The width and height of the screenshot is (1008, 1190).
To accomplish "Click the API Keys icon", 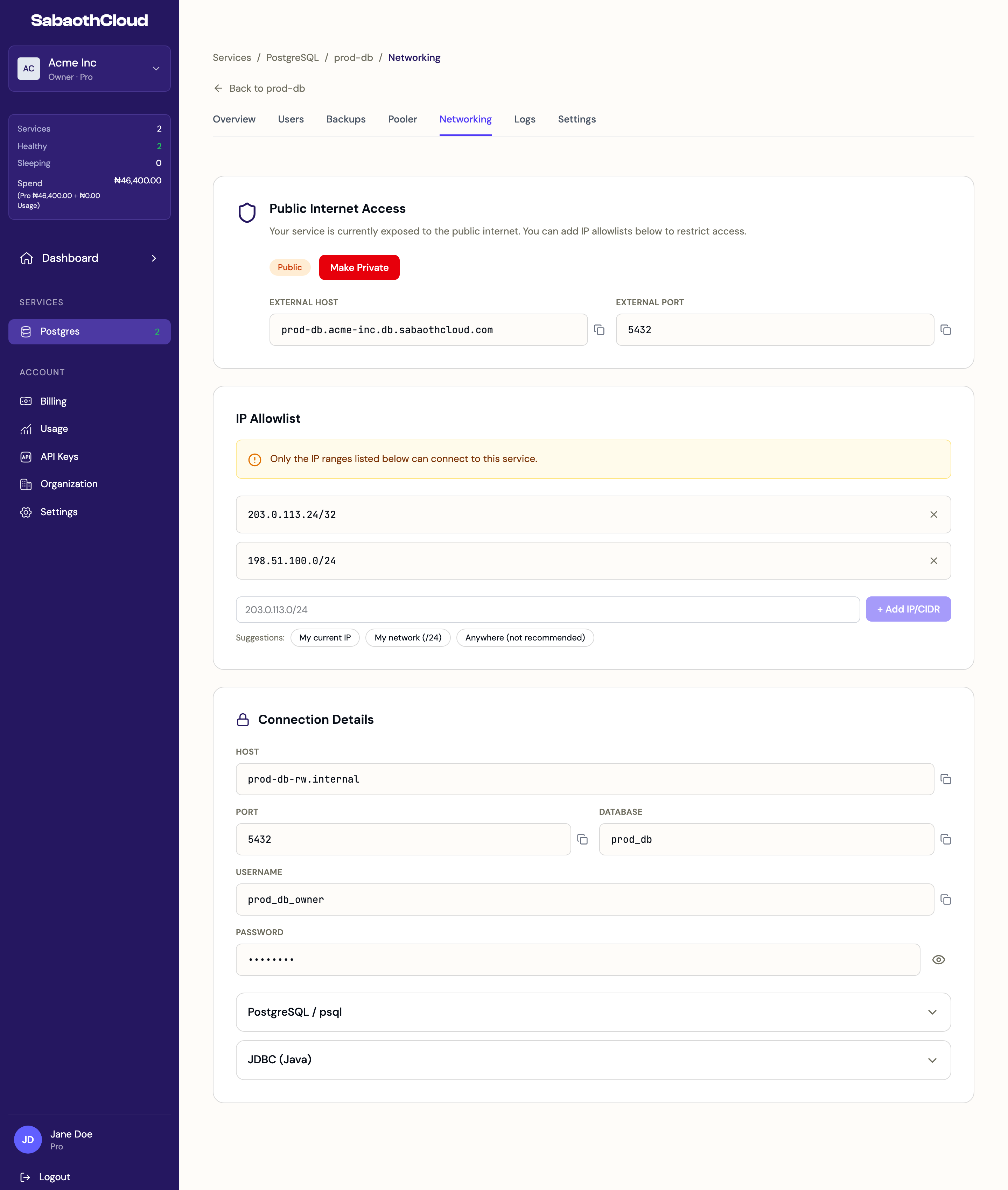I will coord(26,456).
